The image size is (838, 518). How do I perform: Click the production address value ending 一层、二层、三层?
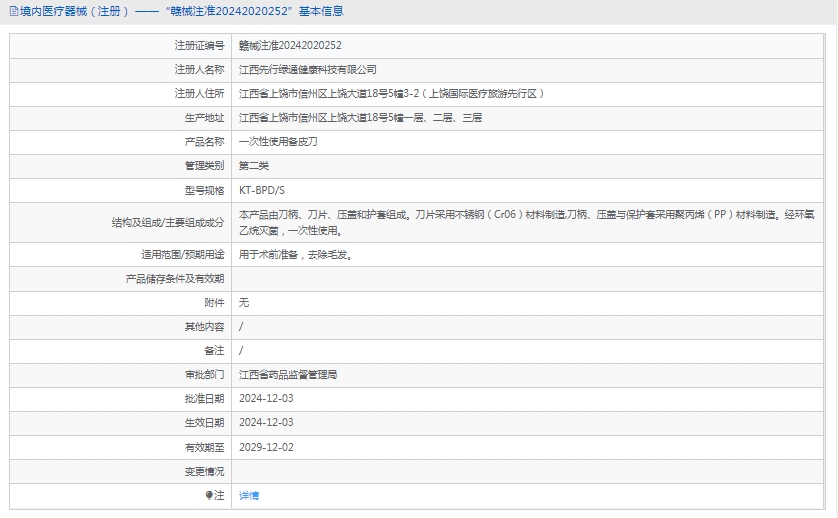tap(360, 118)
